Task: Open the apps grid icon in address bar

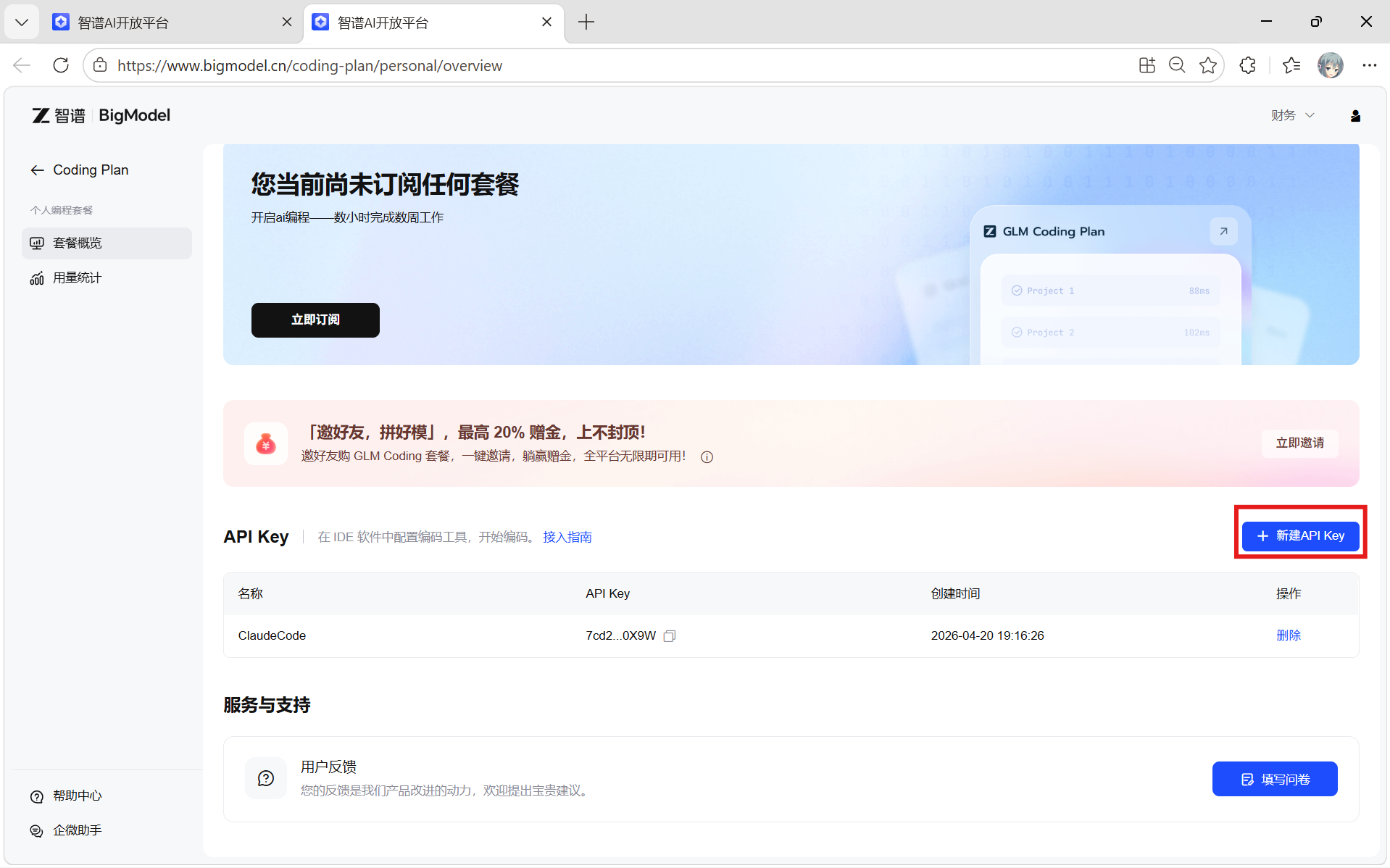Action: pyautogui.click(x=1146, y=65)
